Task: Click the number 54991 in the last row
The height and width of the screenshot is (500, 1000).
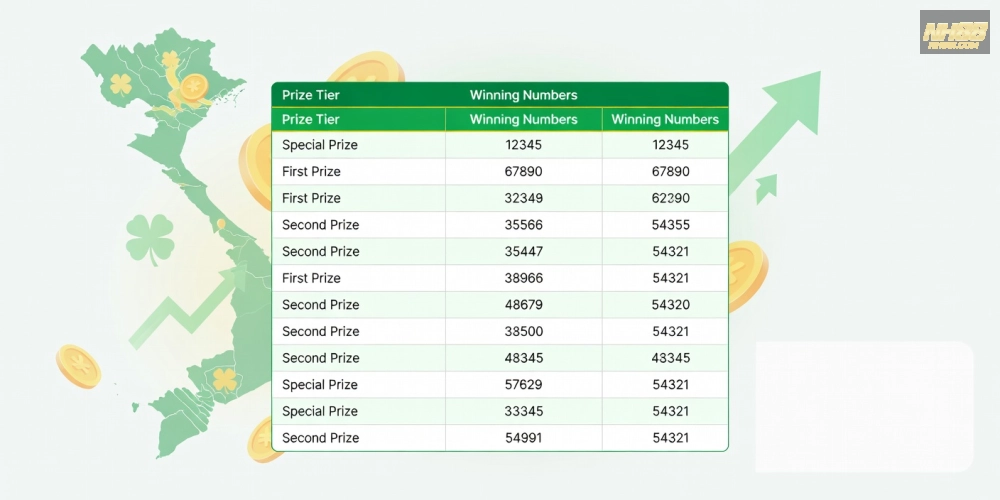Action: click(524, 438)
